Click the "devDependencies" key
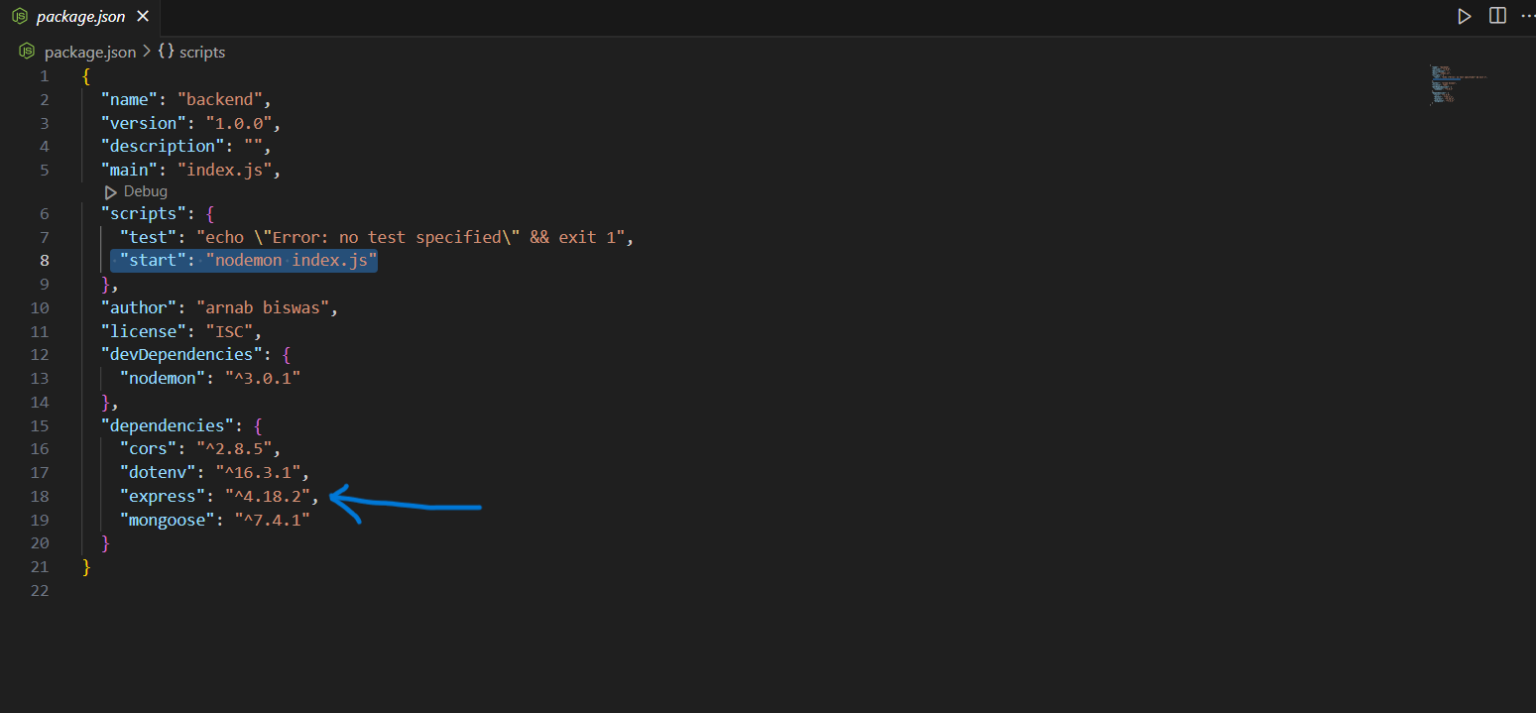This screenshot has height=713, width=1536. (177, 355)
